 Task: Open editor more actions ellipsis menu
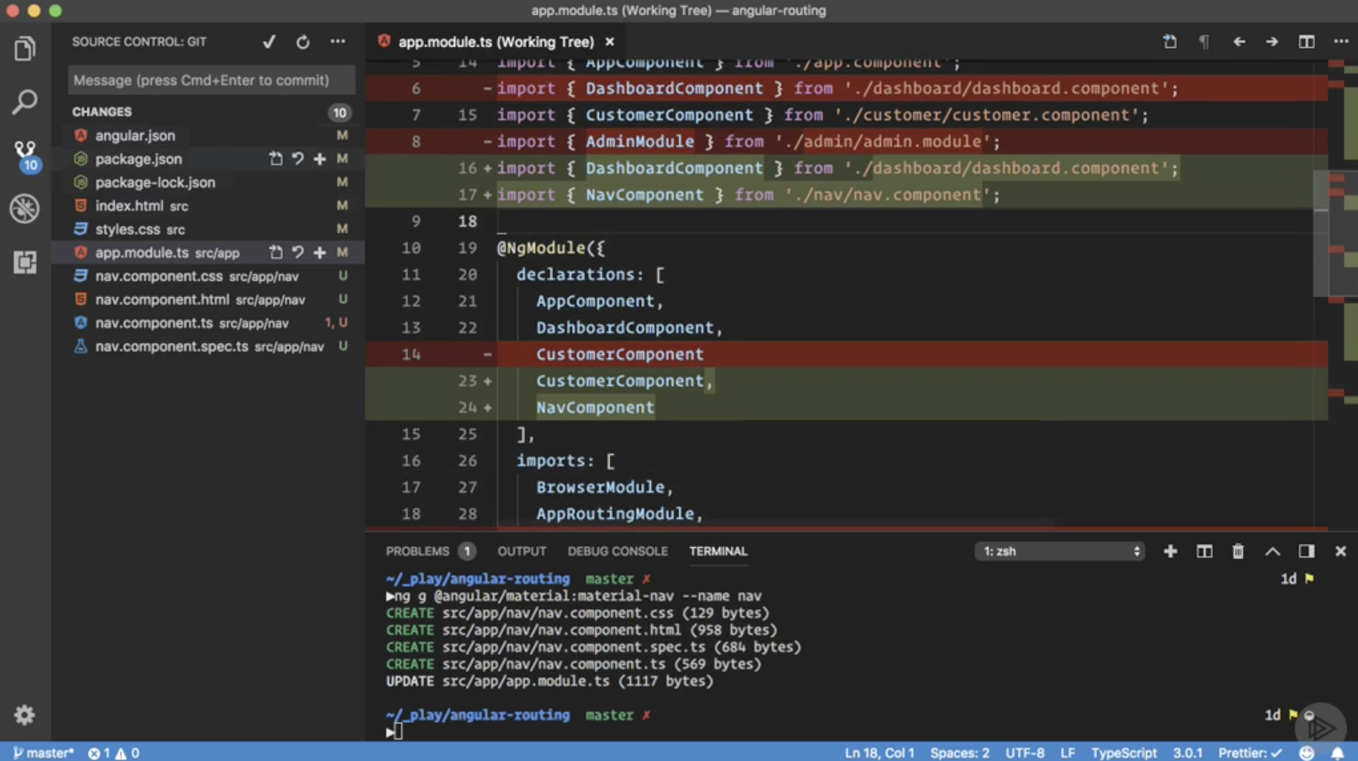click(1341, 42)
